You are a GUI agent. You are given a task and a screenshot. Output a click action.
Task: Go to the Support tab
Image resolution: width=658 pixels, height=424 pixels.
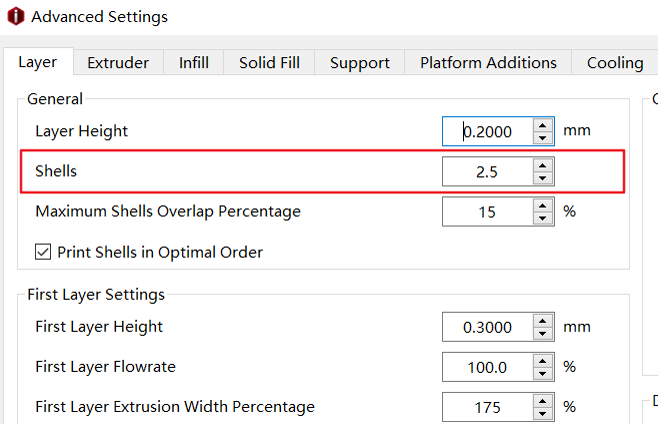coord(360,63)
